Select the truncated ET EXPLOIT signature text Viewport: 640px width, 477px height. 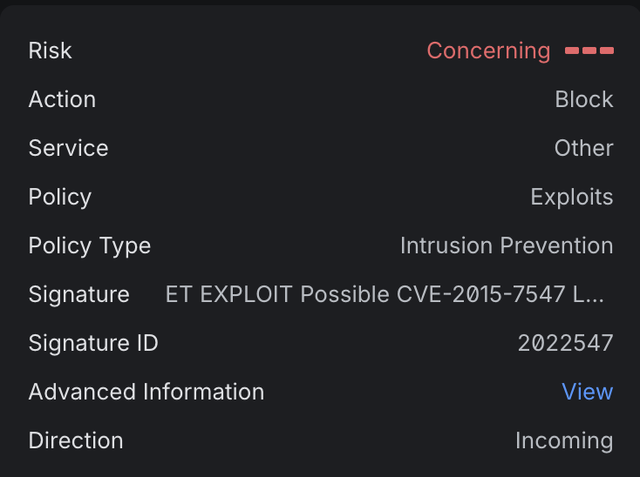tap(384, 294)
